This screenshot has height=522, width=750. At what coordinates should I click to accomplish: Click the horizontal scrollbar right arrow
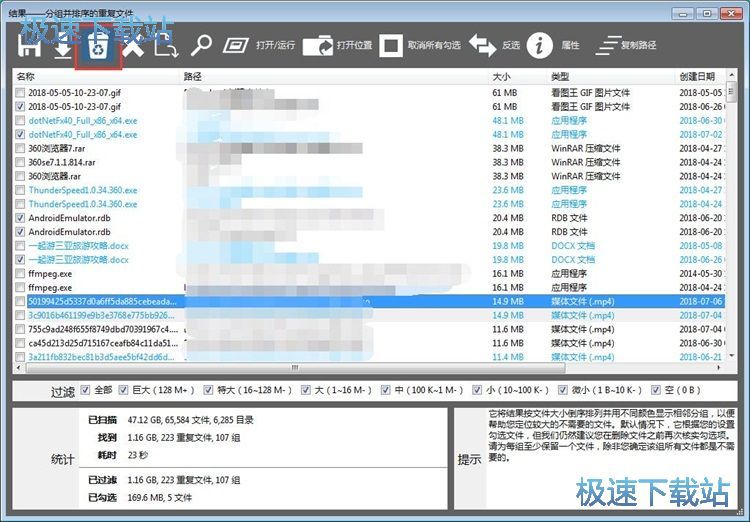(x=719, y=368)
